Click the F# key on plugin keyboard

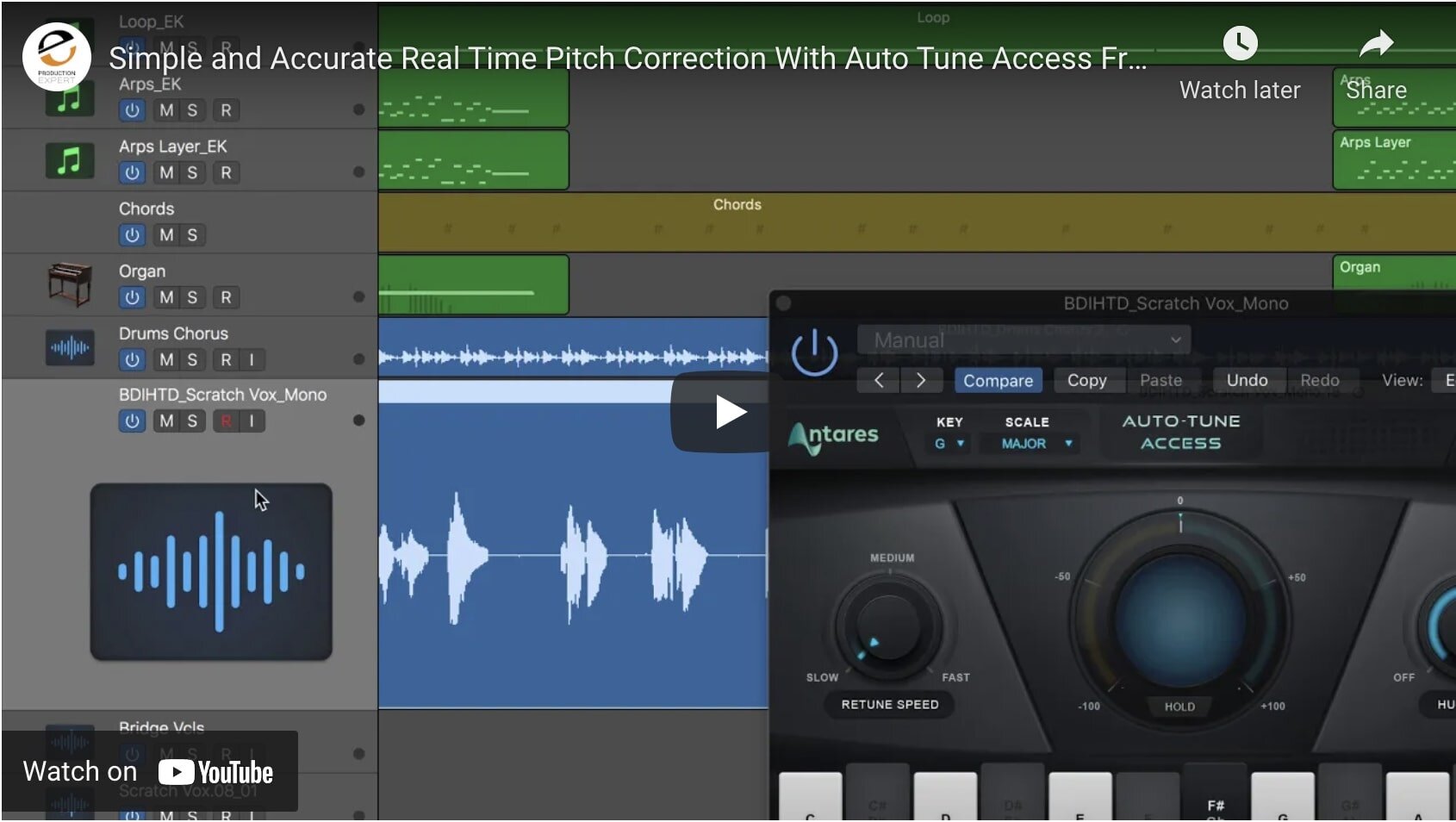coord(1216,791)
